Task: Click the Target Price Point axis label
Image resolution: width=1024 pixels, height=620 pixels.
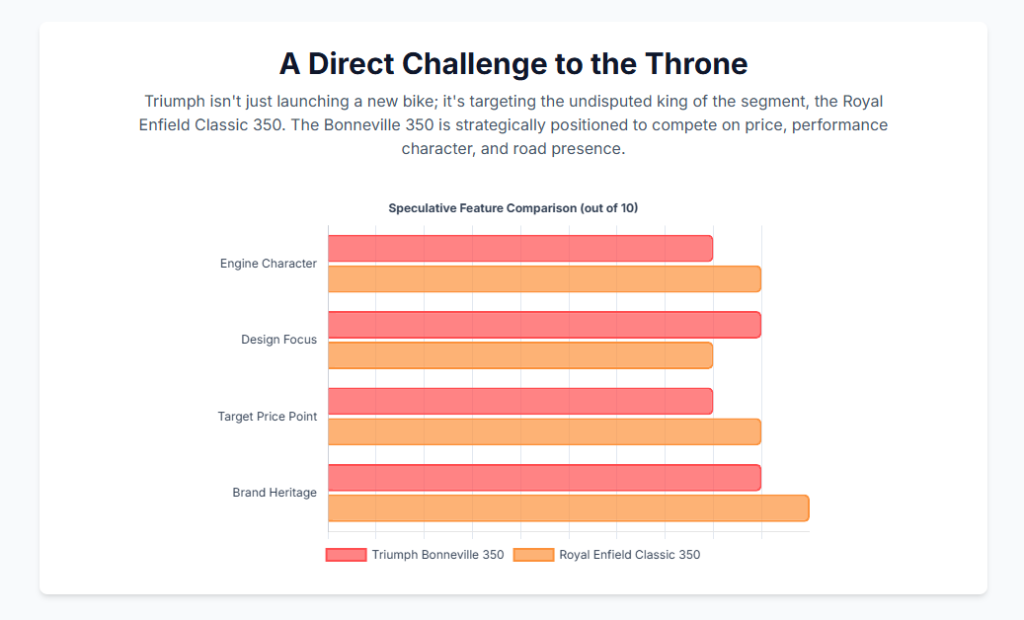Action: pyautogui.click(x=267, y=416)
